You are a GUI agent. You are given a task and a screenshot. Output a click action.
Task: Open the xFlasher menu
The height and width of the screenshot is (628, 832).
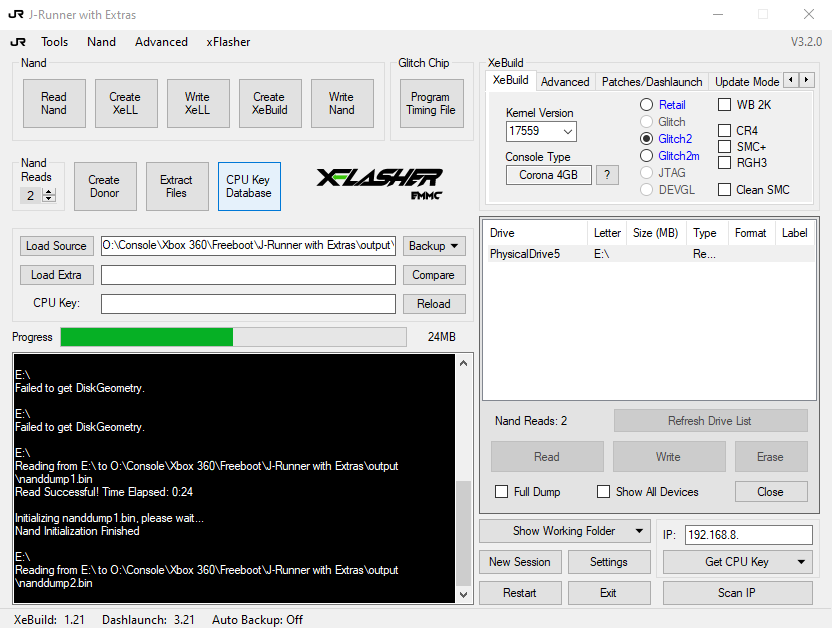tap(228, 42)
